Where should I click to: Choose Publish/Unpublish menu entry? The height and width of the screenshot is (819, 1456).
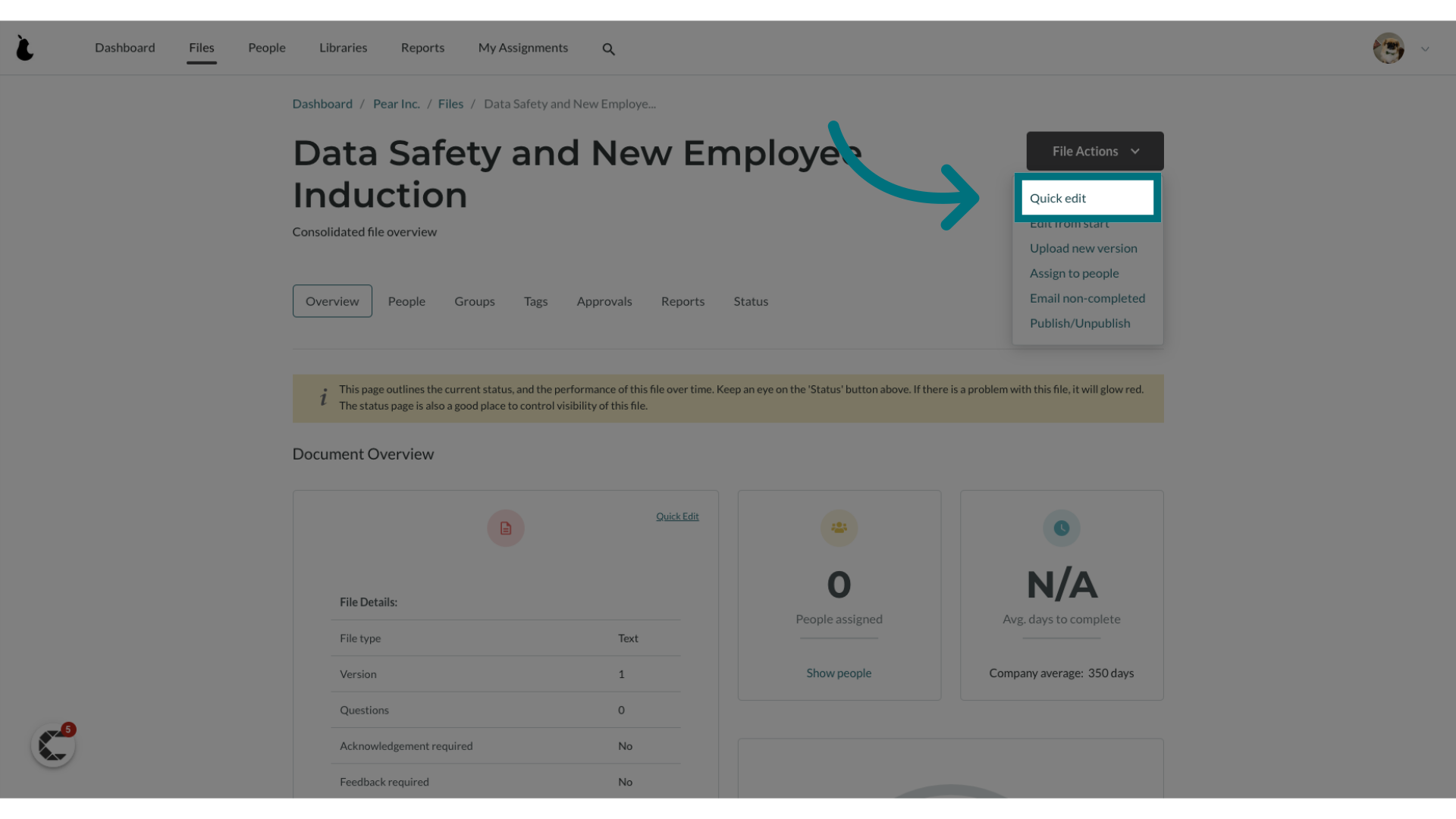coord(1080,323)
